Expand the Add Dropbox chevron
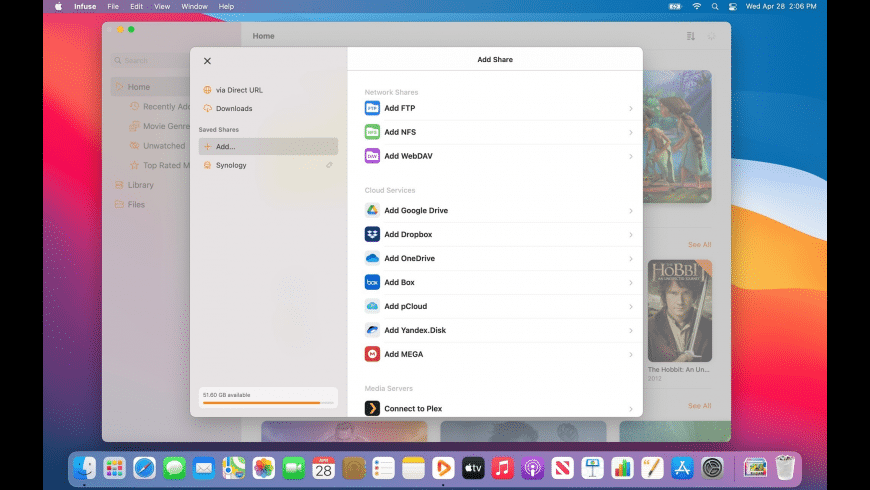Screen dimensions: 870x490 (631, 234)
